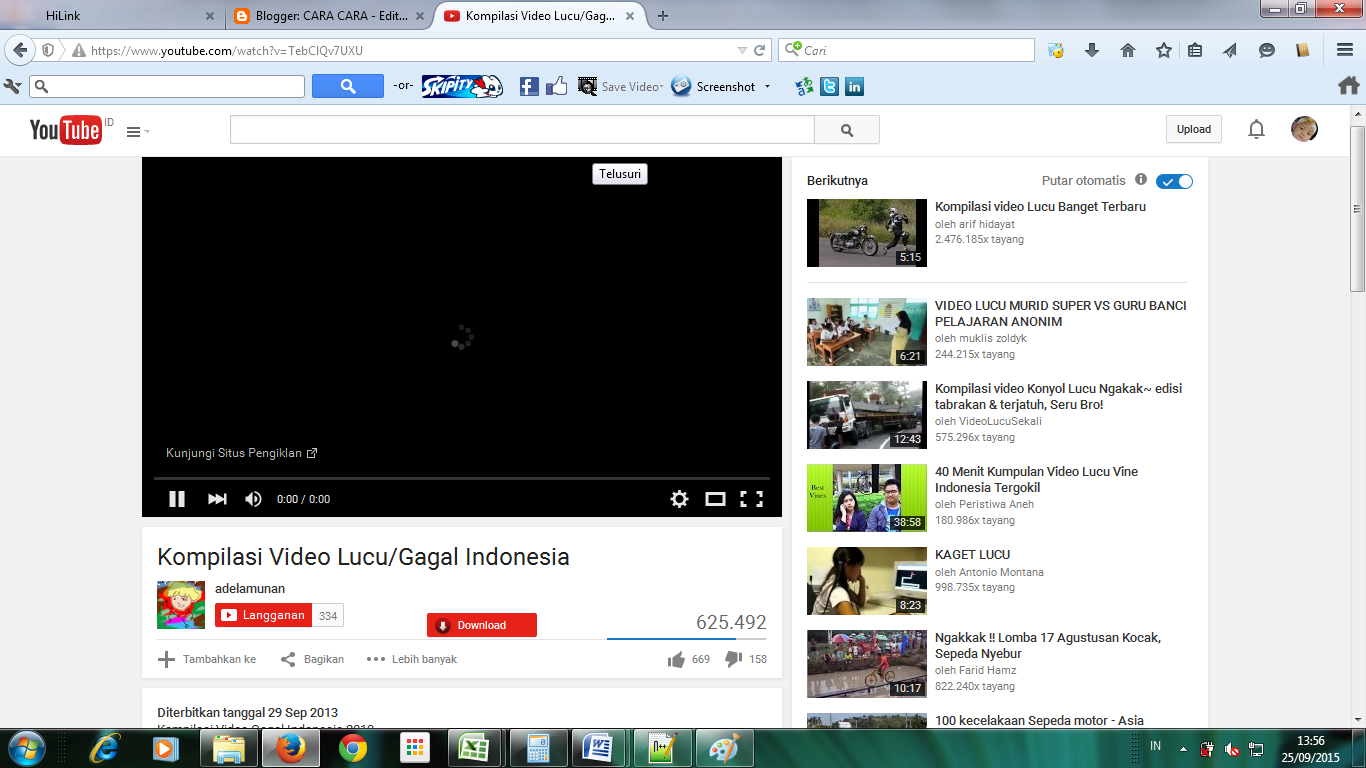Switch to theater mode icon
This screenshot has height=768, width=1366.
715,499
